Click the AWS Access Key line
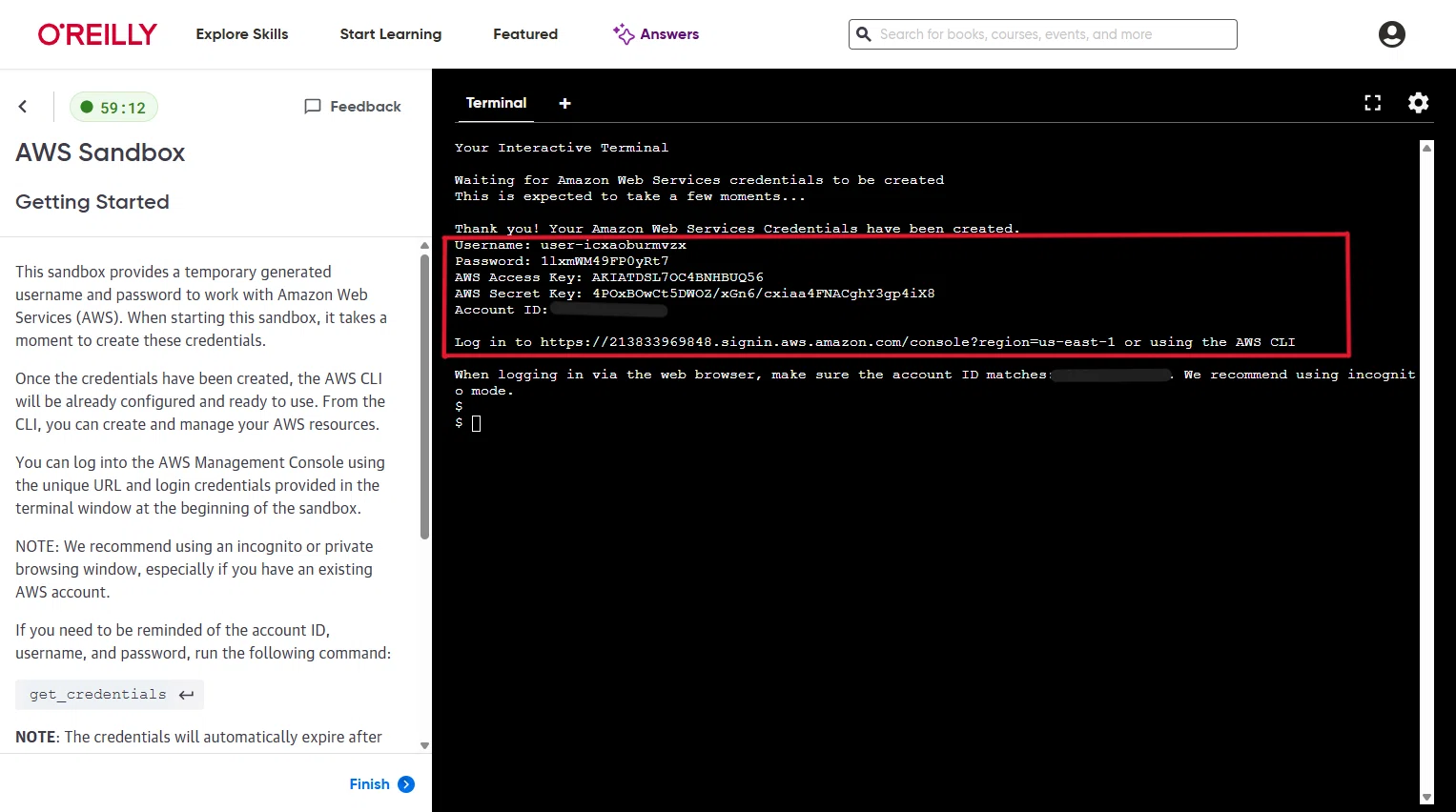Screen dimensions: 1456x812 [x=609, y=277]
